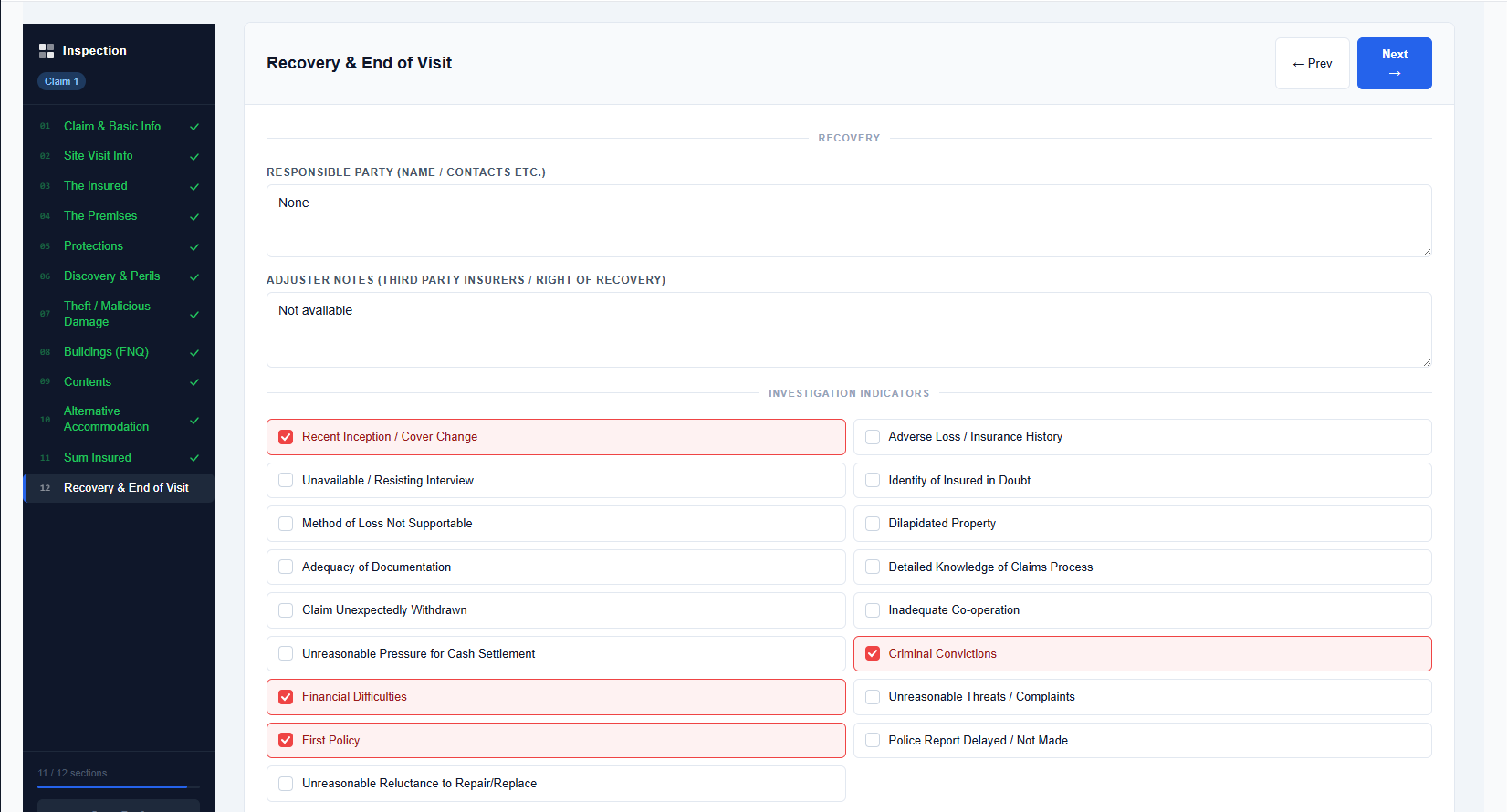The image size is (1507, 812).
Task: Click the checkmark icon beside Site Visit Info
Action: pos(194,157)
